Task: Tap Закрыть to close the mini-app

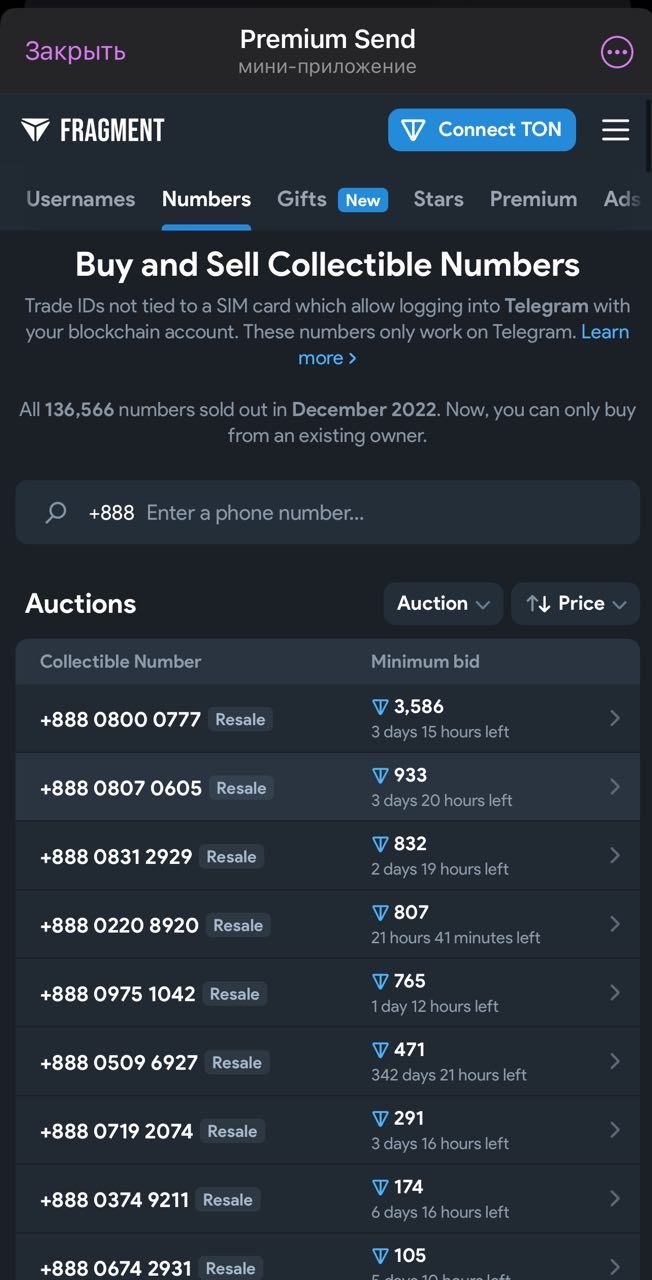Action: click(74, 51)
